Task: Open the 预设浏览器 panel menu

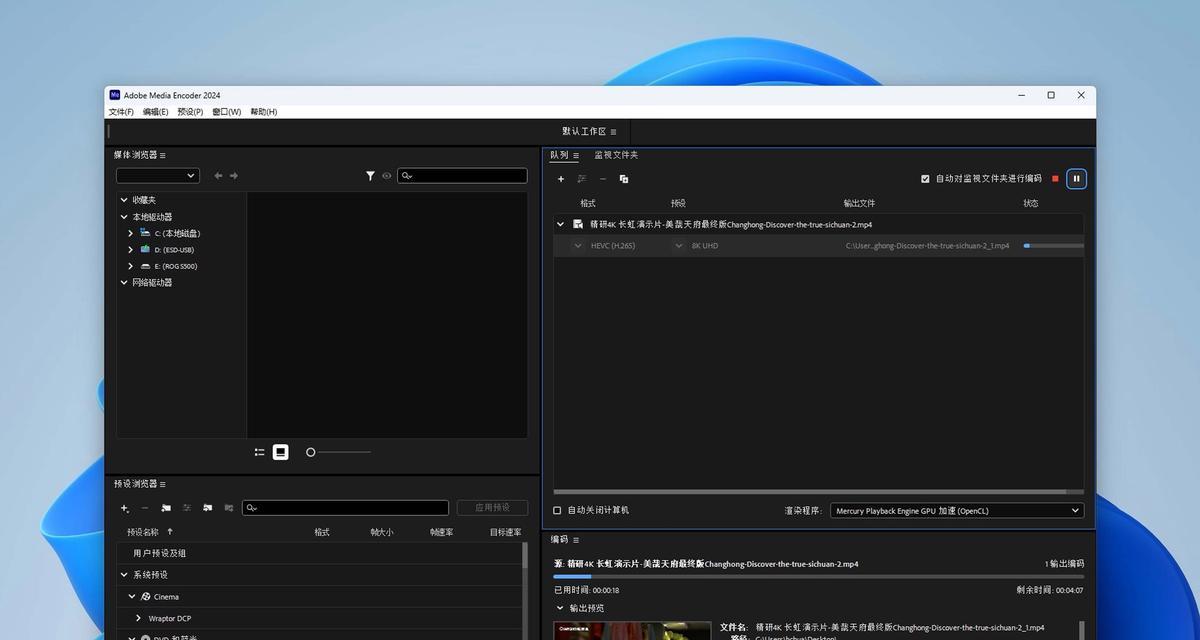Action: [163, 485]
